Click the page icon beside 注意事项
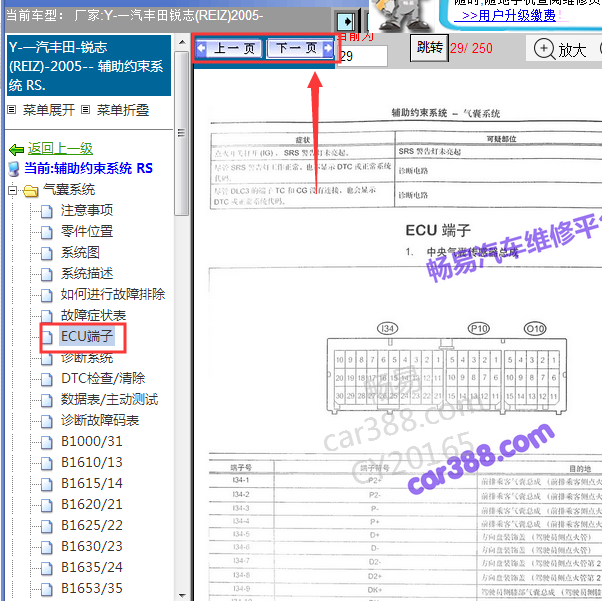This screenshot has height=601, width=602. 47,211
